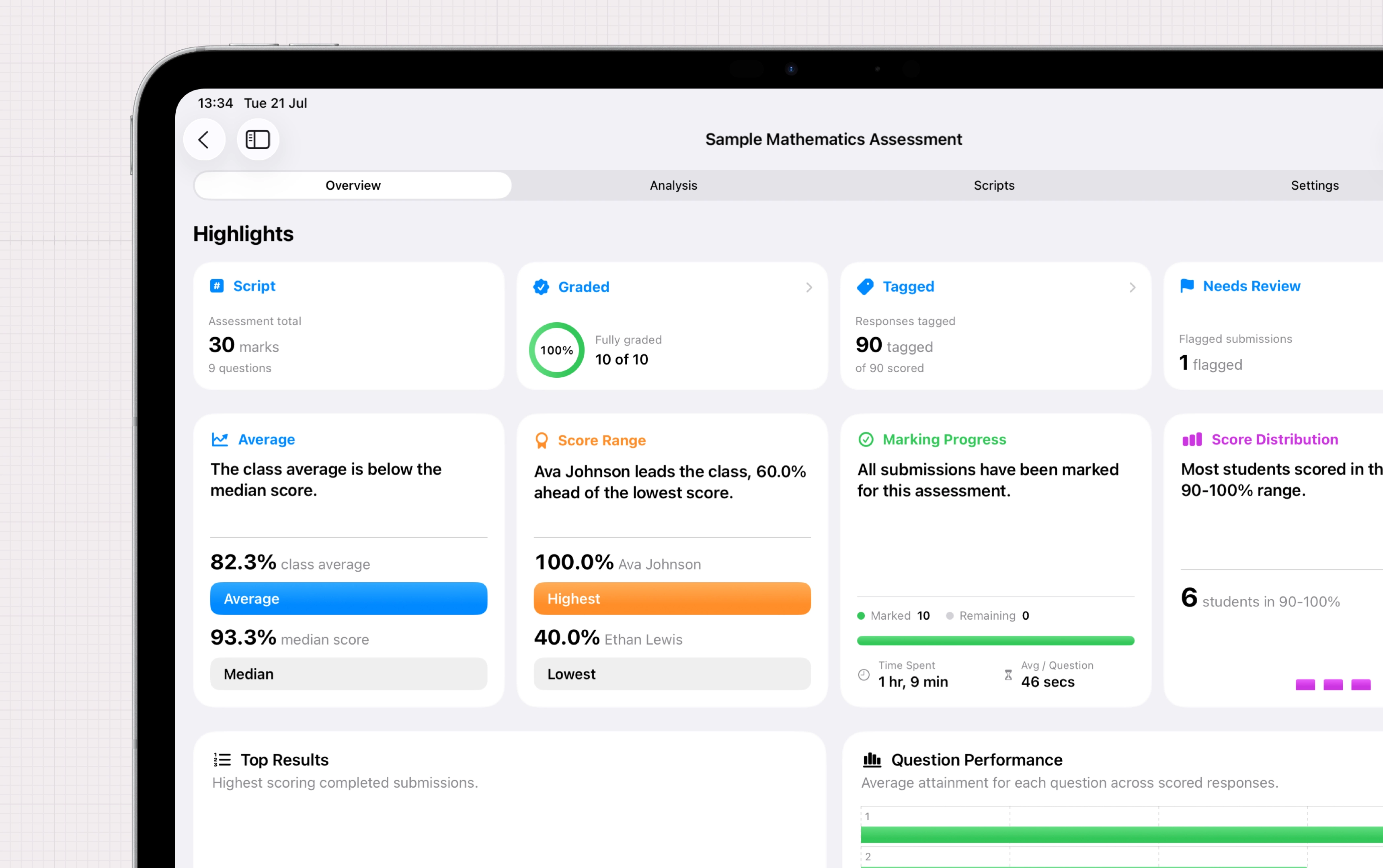The image size is (1383, 868).
Task: Click the Average chart line icon
Action: pos(220,440)
